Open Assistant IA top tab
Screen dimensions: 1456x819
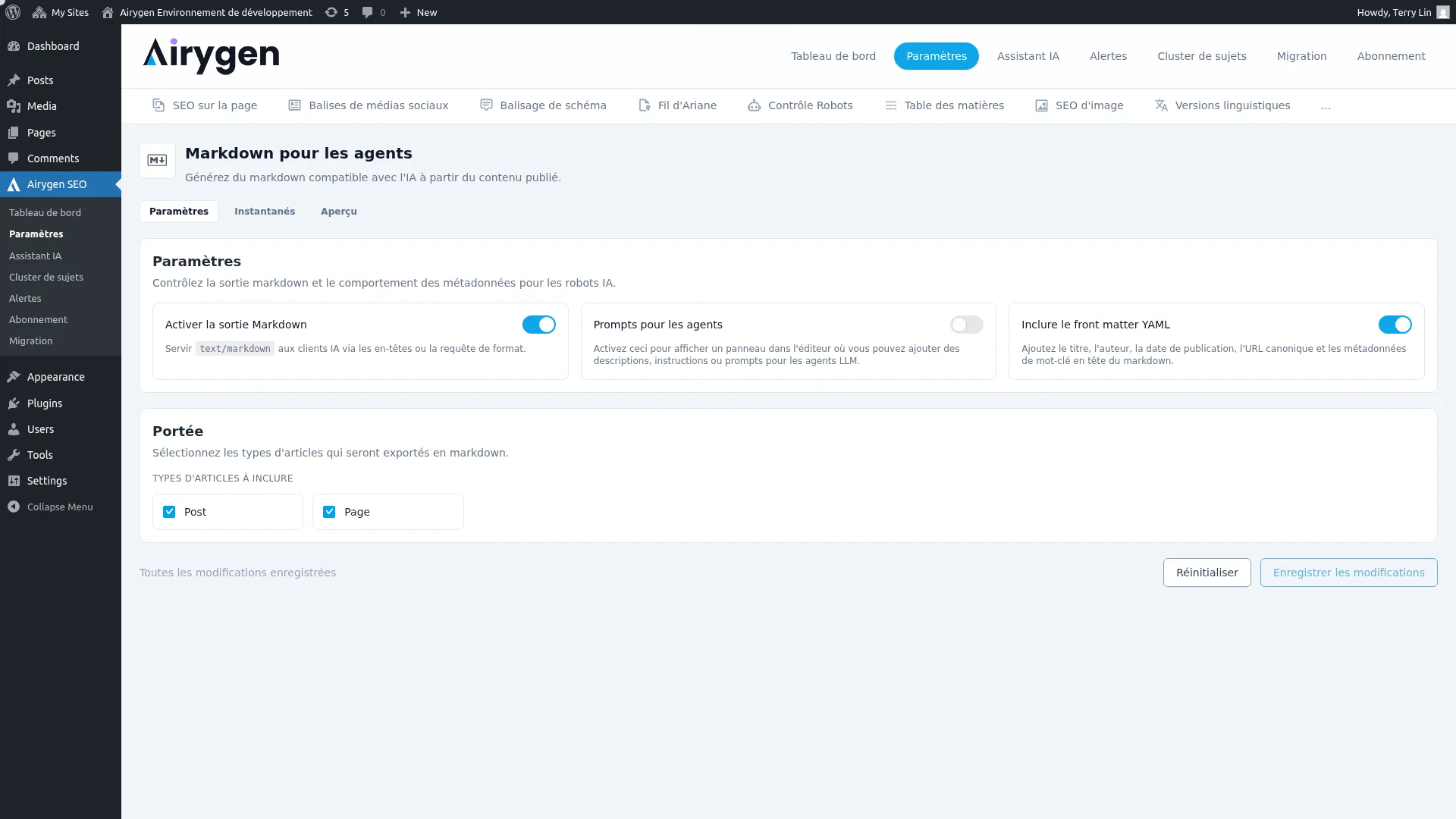(1028, 56)
